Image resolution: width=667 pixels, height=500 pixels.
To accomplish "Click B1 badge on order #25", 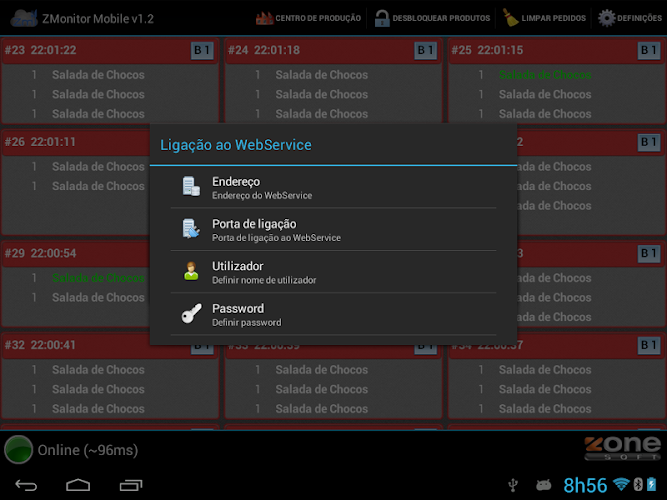I will [x=648, y=50].
